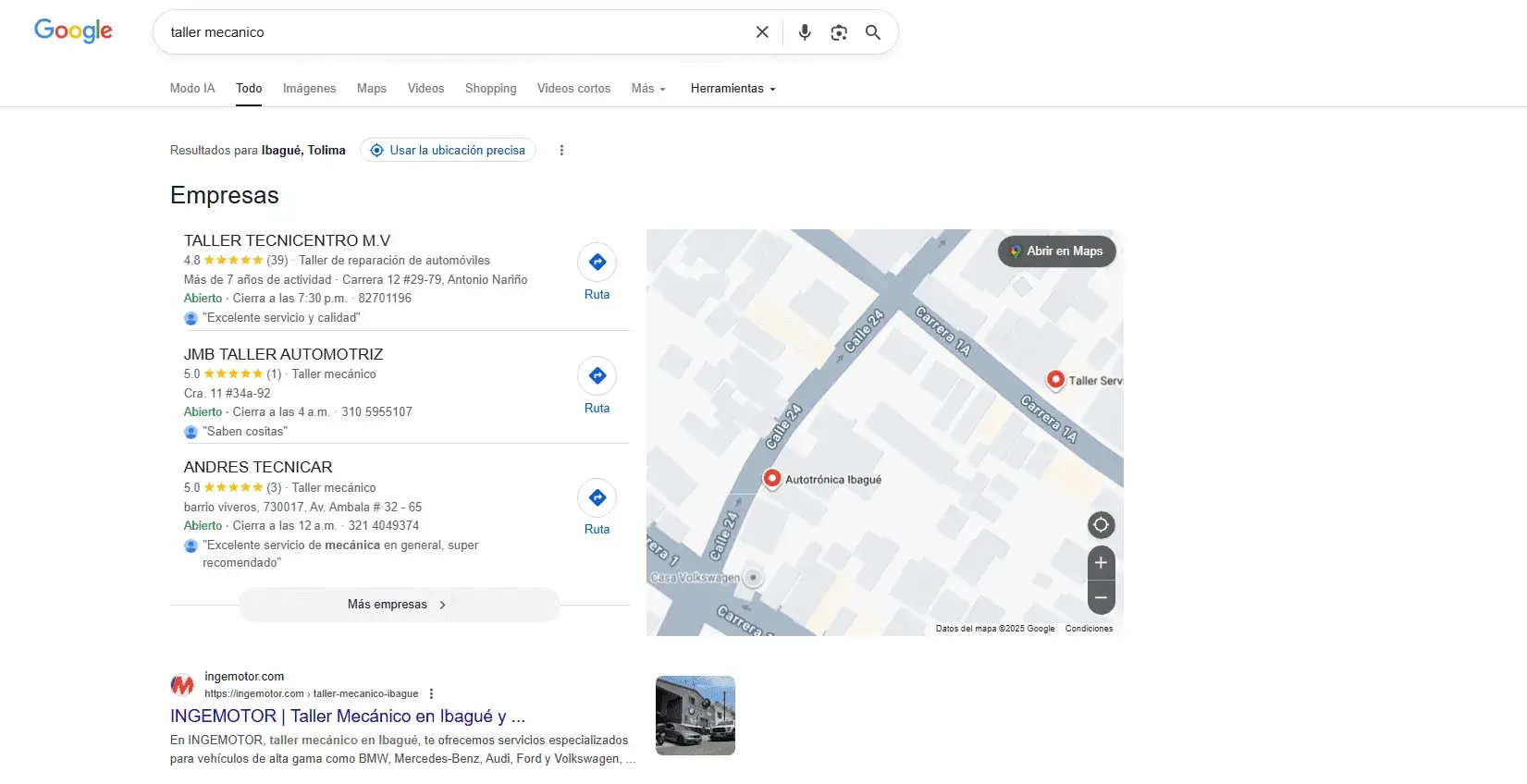Open search by image camera icon

click(x=839, y=32)
